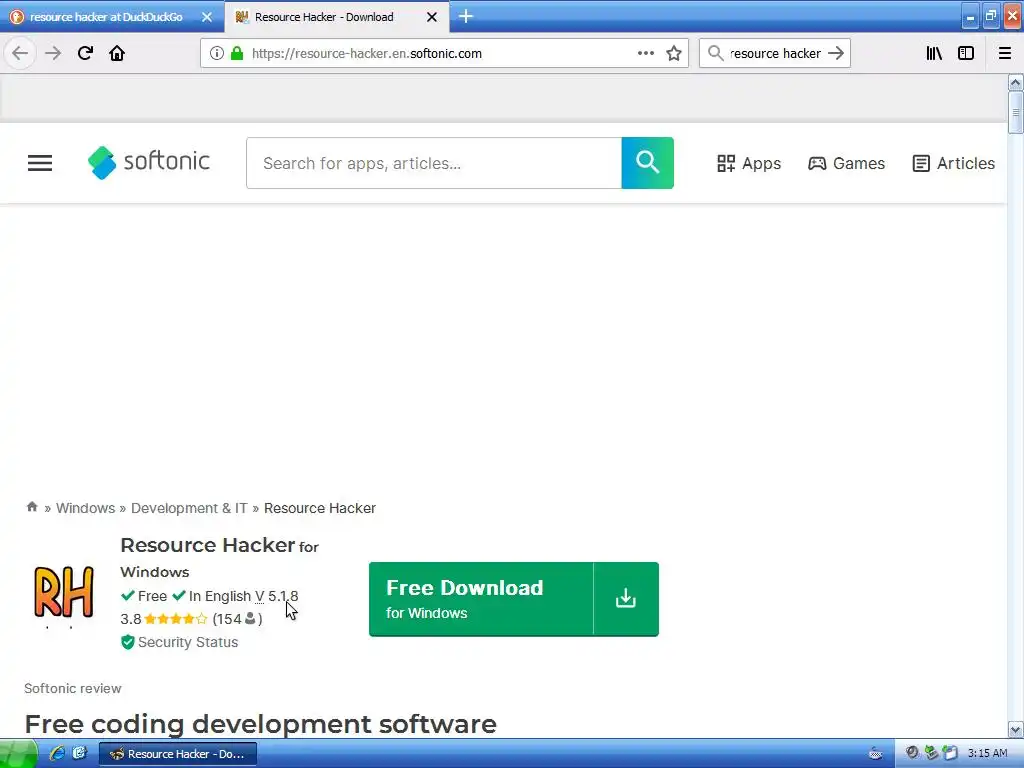Screen dimensions: 1024x768
Task: Click Free coding development software heading
Action: [261, 724]
